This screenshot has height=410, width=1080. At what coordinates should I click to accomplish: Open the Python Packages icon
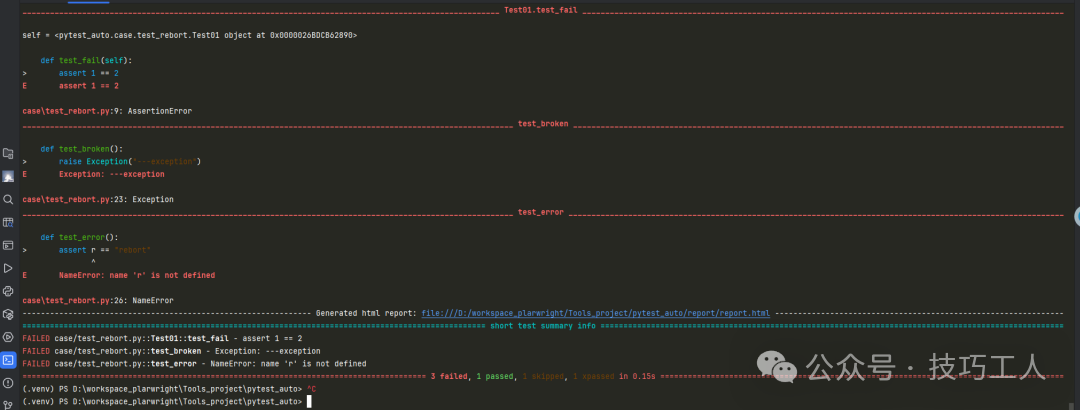point(8,314)
